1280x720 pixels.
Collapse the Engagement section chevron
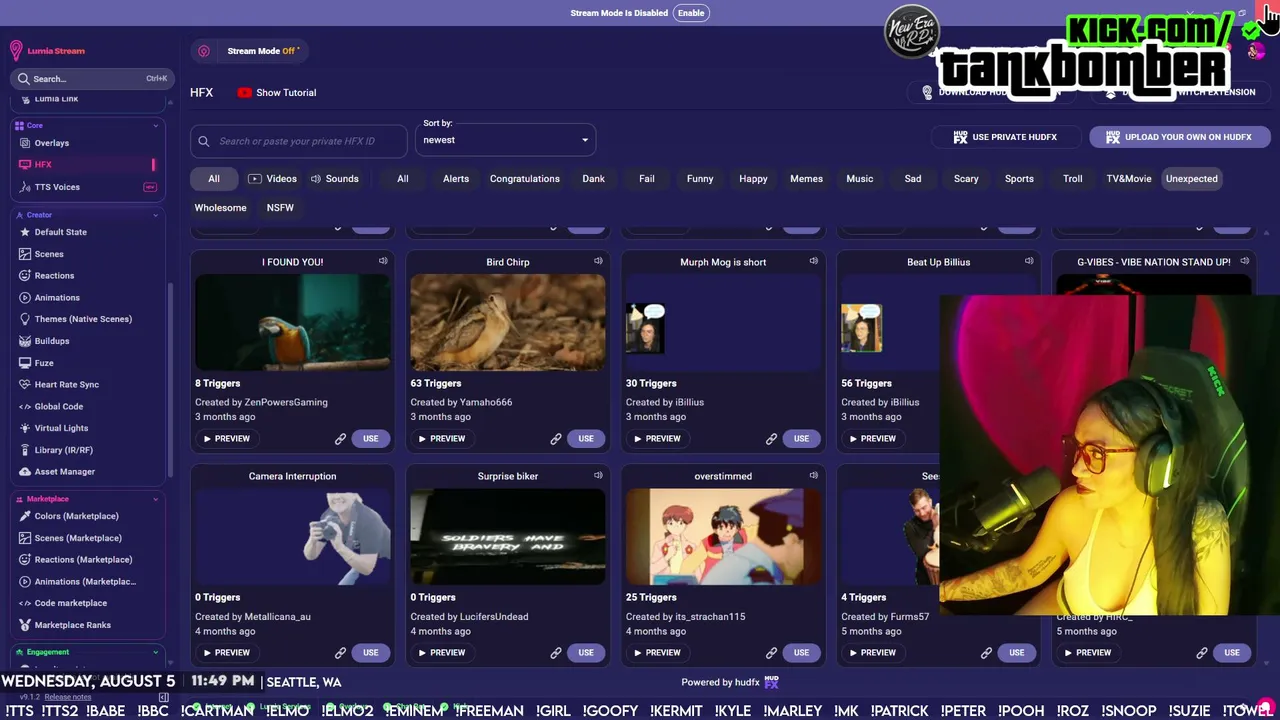pyautogui.click(x=155, y=652)
